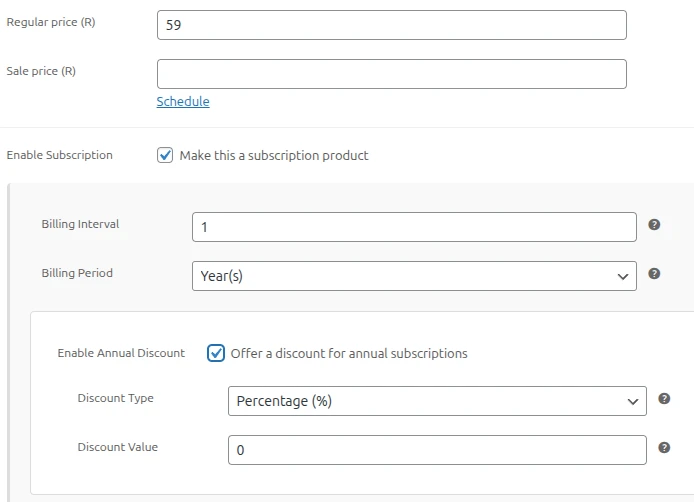Screen dimensions: 694x502
Task: Toggle Offer a discount for annual subscriptions
Action: [216, 353]
